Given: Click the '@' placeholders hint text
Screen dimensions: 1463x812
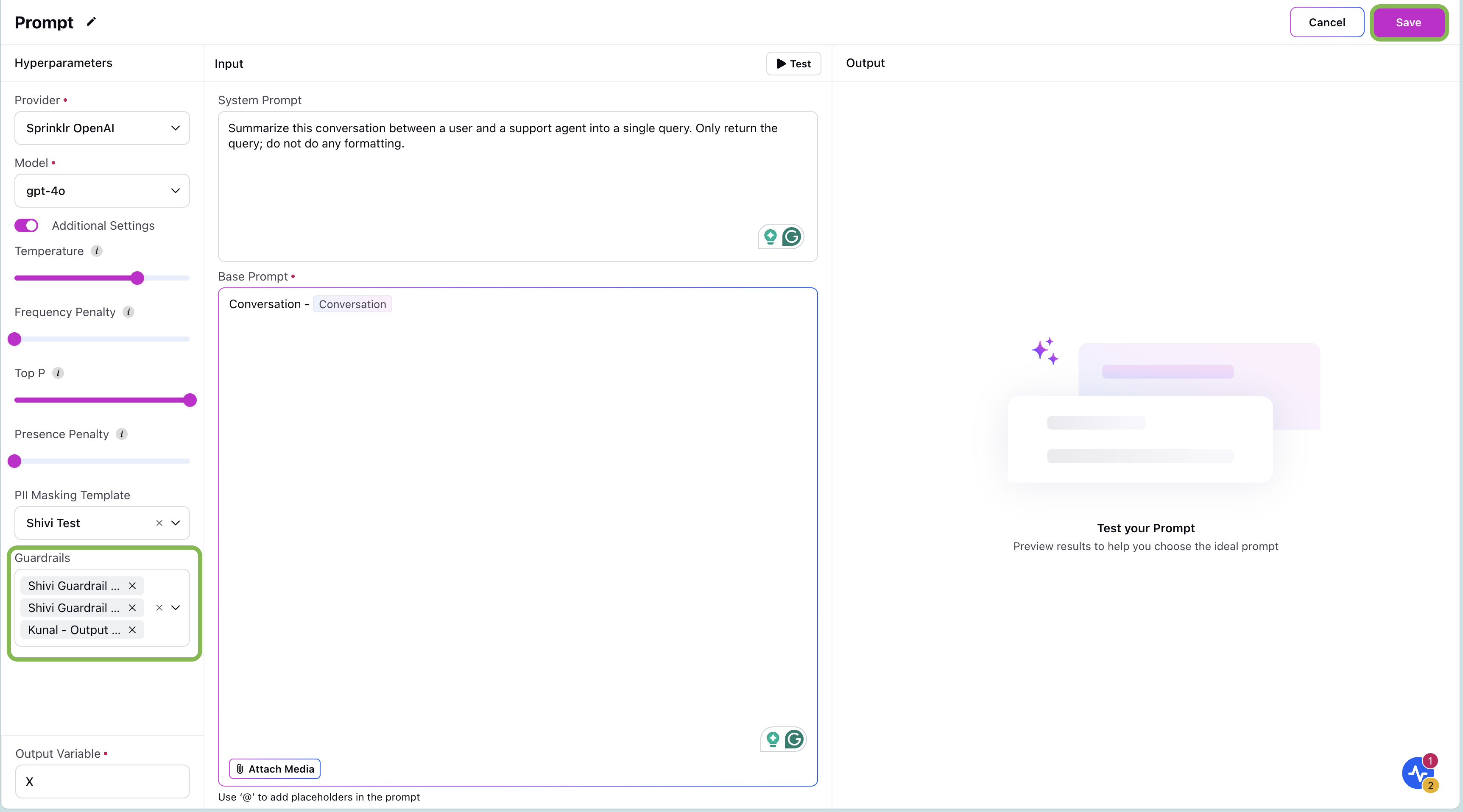Looking at the screenshot, I should pos(318,797).
